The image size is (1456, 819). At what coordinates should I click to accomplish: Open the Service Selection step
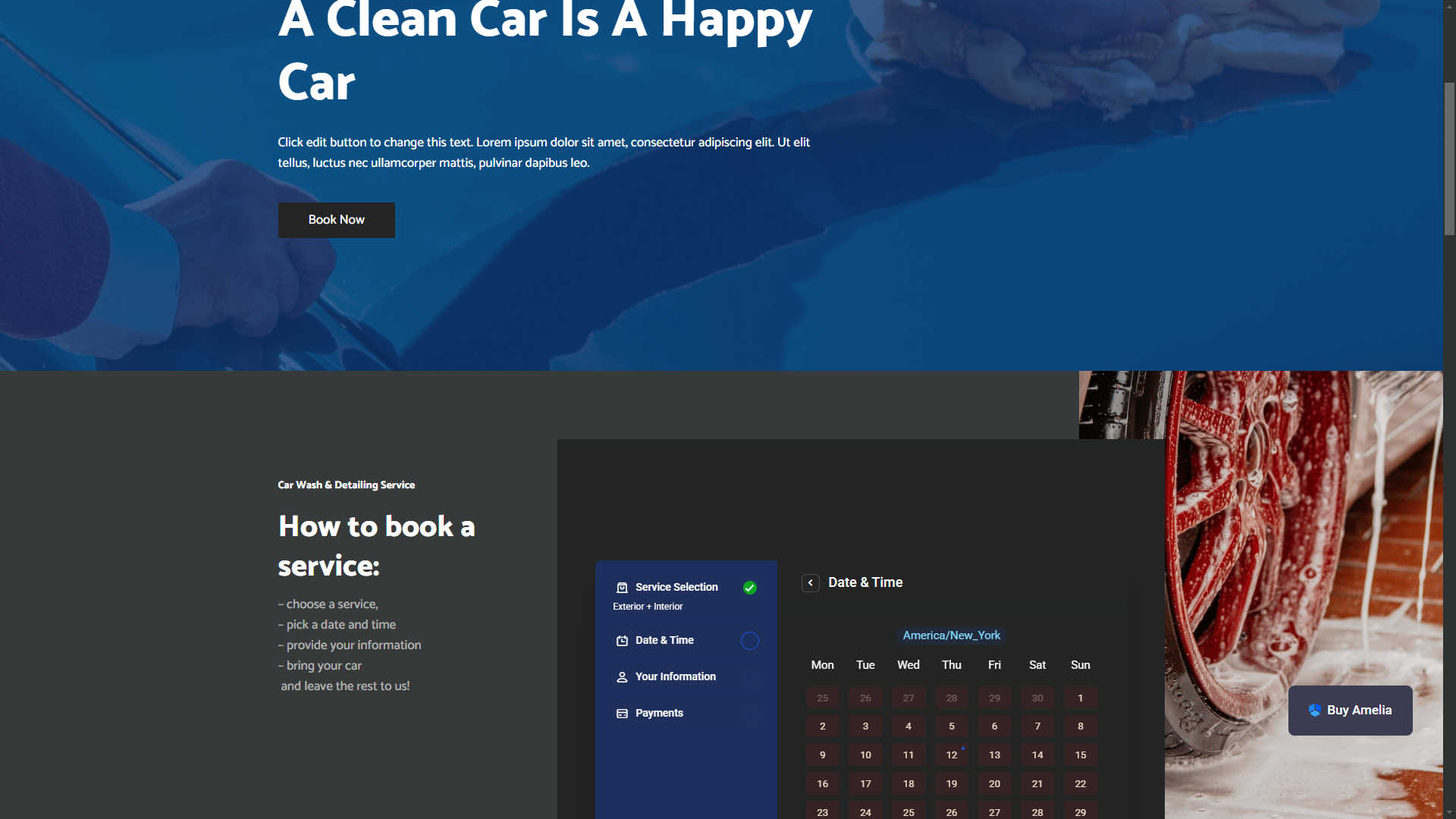(x=676, y=587)
